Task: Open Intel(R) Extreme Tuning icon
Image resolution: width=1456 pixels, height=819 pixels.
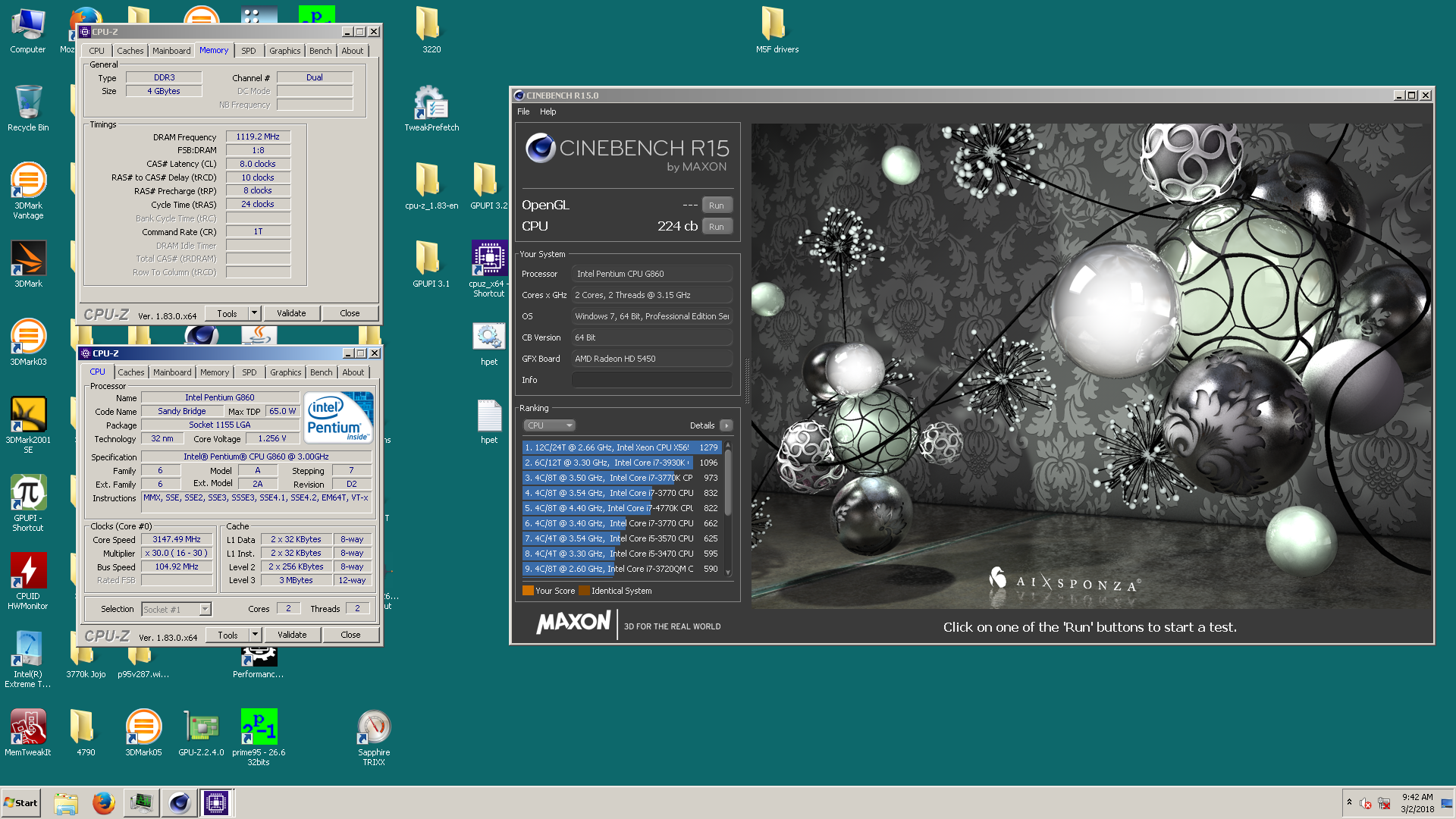Action: (x=28, y=659)
